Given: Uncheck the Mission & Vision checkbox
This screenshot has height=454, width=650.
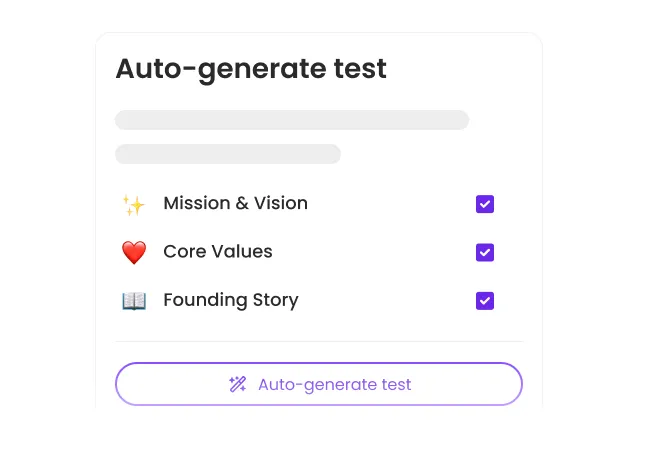Looking at the screenshot, I should (485, 205).
